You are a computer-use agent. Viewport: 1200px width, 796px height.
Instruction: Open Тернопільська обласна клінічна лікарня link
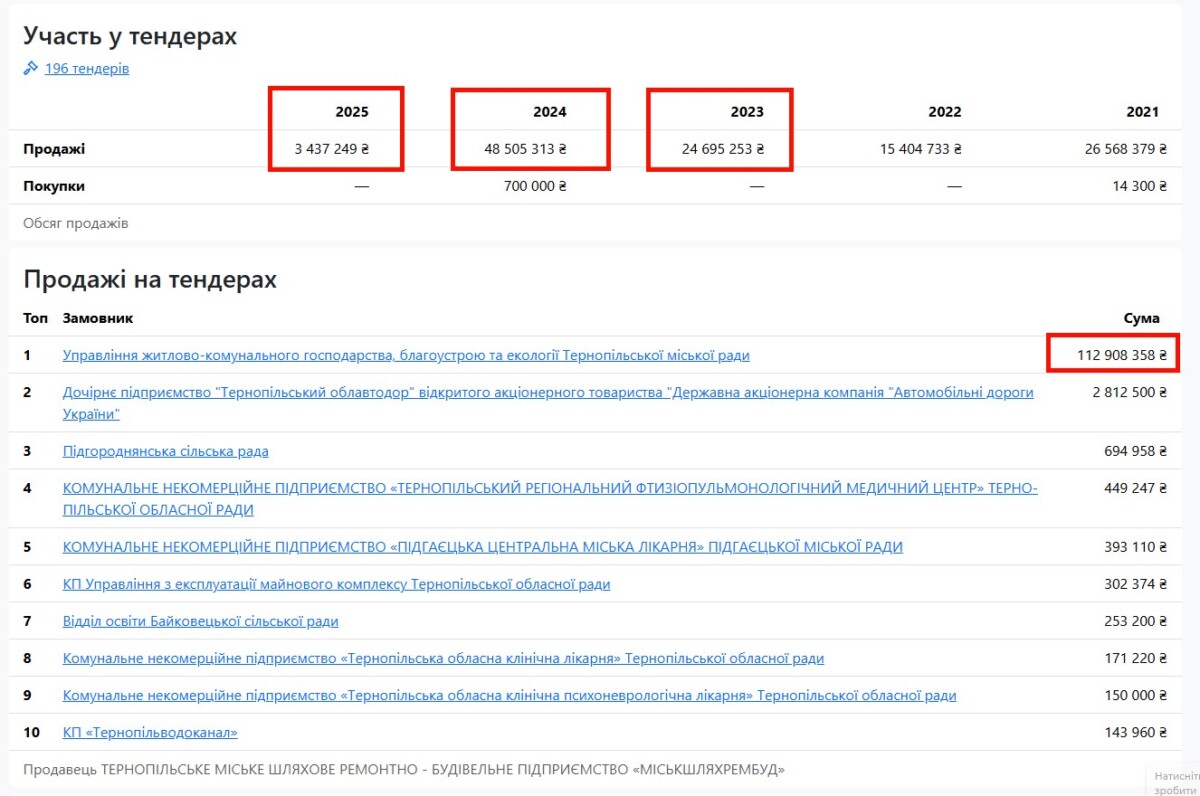444,658
